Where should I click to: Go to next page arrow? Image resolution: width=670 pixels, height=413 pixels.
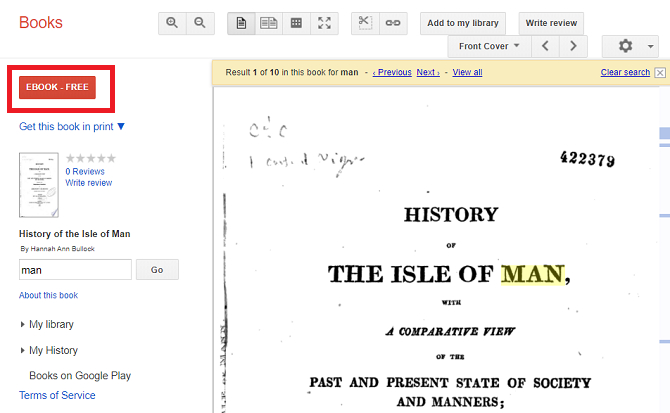click(x=573, y=46)
